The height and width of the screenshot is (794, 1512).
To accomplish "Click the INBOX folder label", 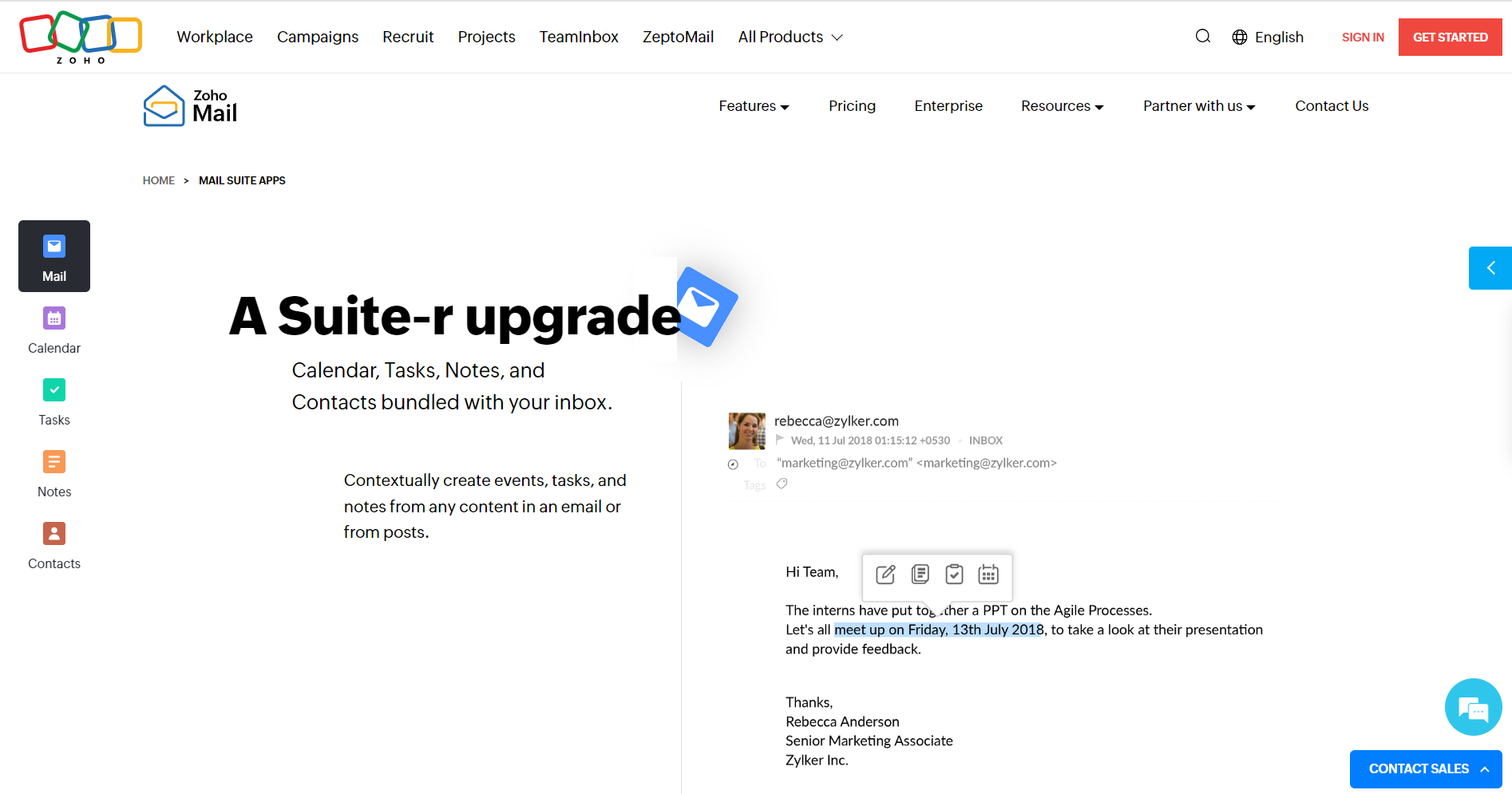I will [986, 440].
